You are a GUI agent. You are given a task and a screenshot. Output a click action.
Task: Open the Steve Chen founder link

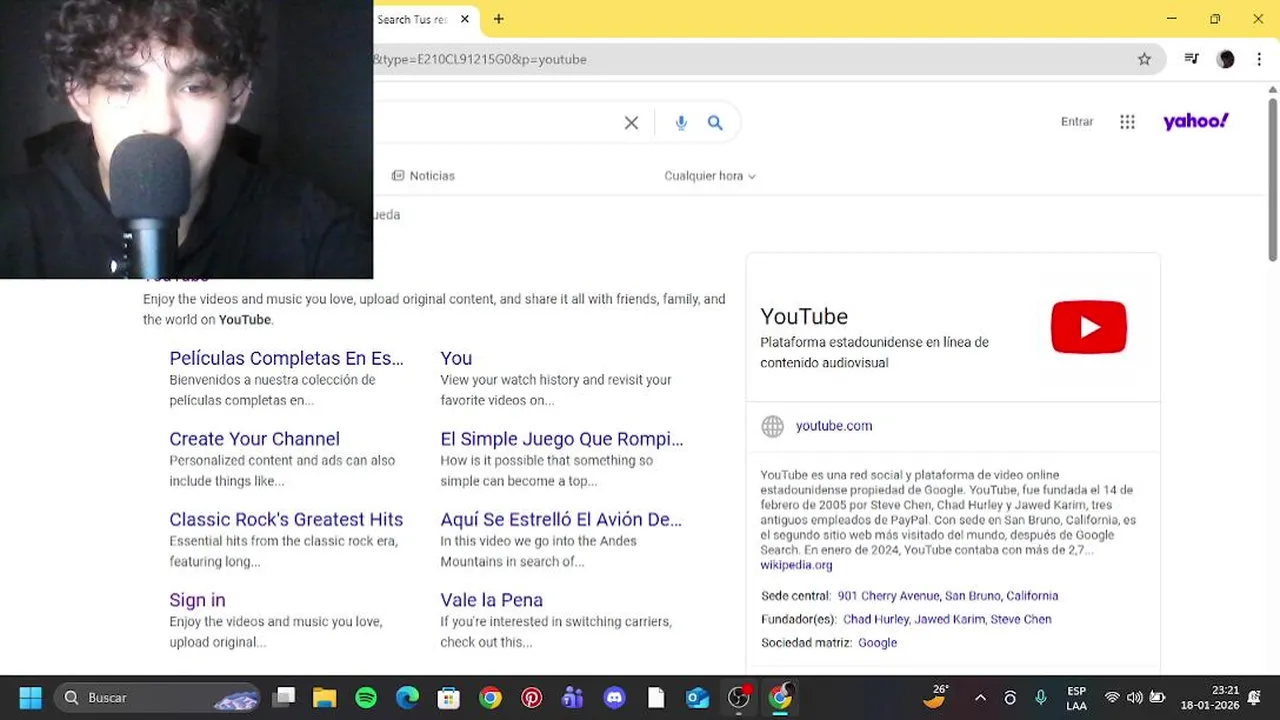pos(1021,620)
